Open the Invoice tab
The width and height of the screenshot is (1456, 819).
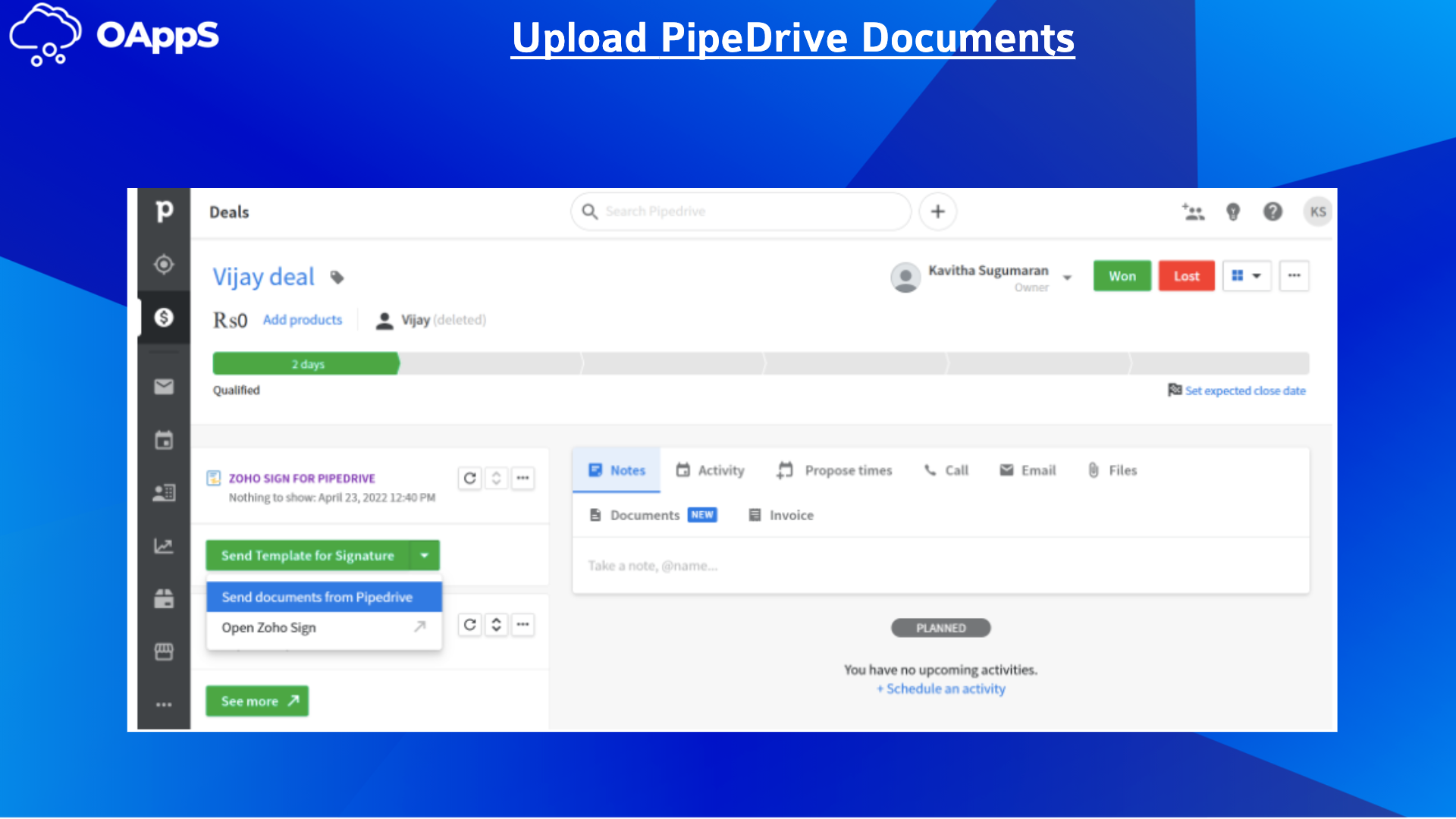(781, 516)
